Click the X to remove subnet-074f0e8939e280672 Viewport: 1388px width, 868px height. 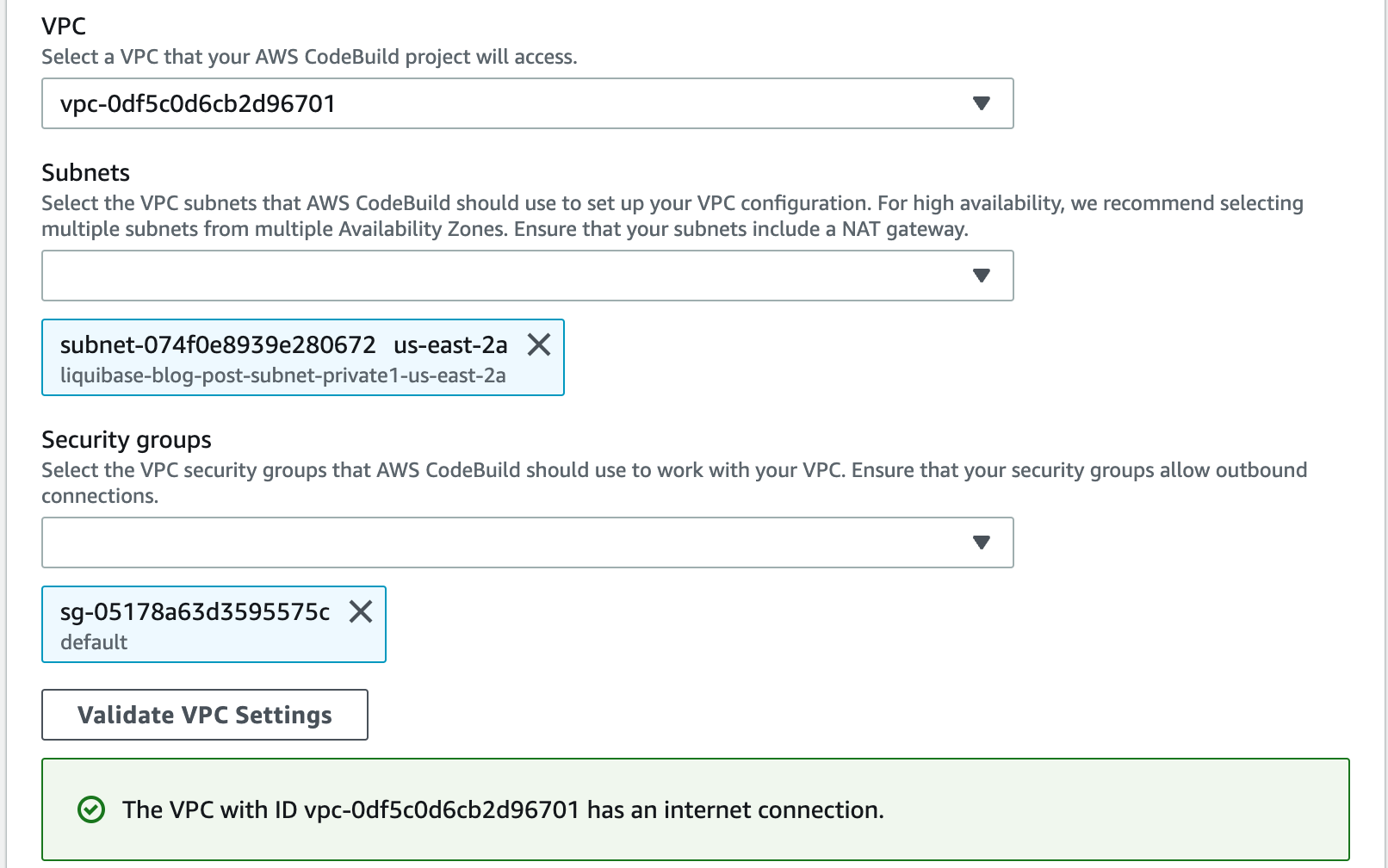(541, 345)
